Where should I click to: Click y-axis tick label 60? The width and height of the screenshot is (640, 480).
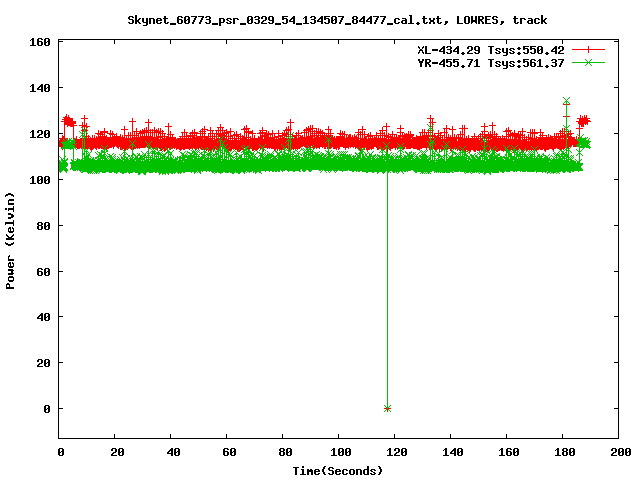click(x=43, y=272)
